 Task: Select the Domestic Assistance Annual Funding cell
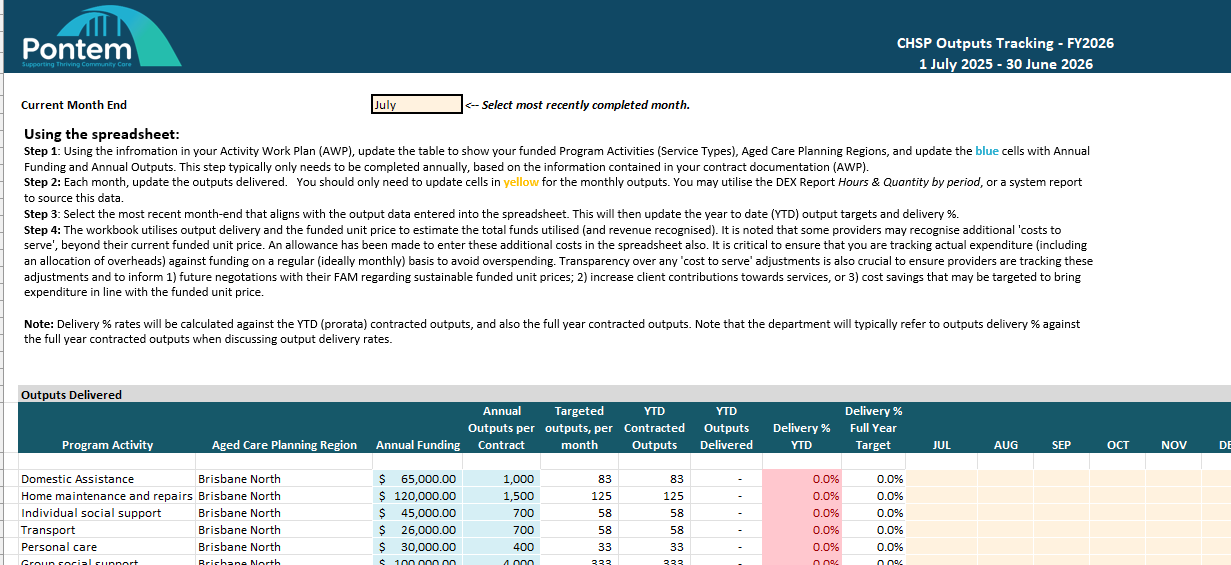click(418, 479)
